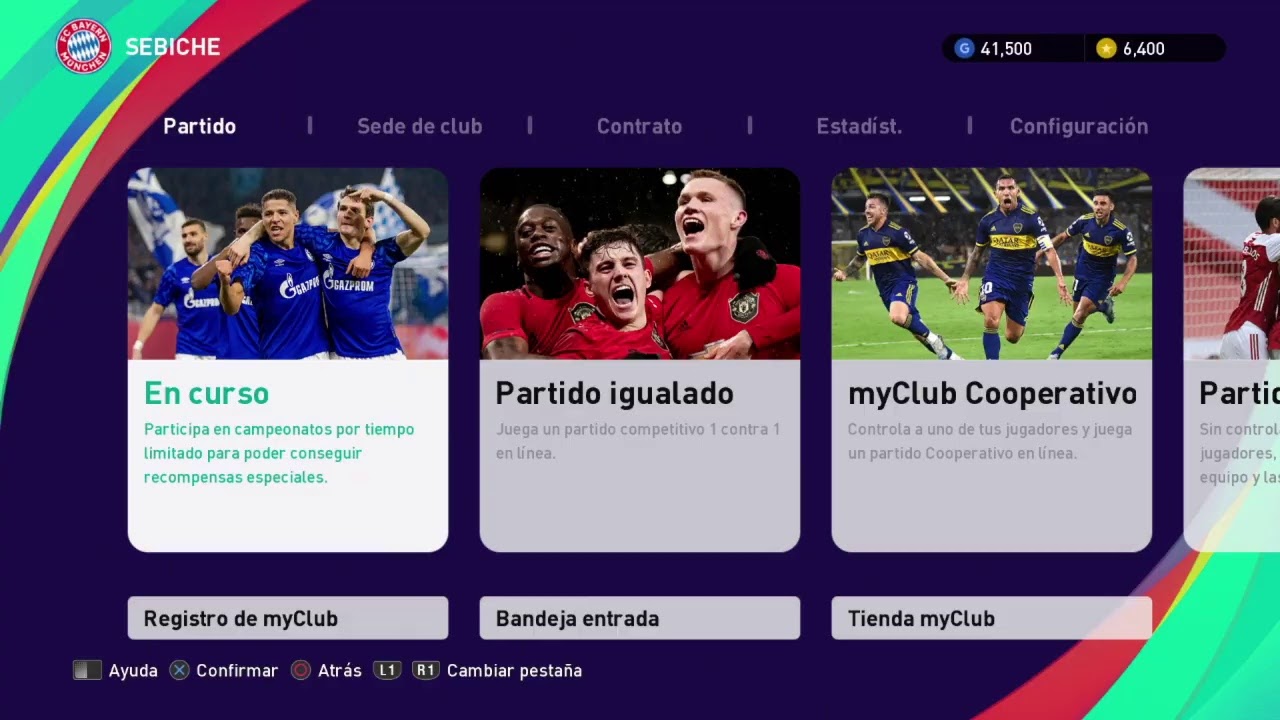1280x720 pixels.
Task: Click the R1 shoulder button icon
Action: [x=426, y=670]
